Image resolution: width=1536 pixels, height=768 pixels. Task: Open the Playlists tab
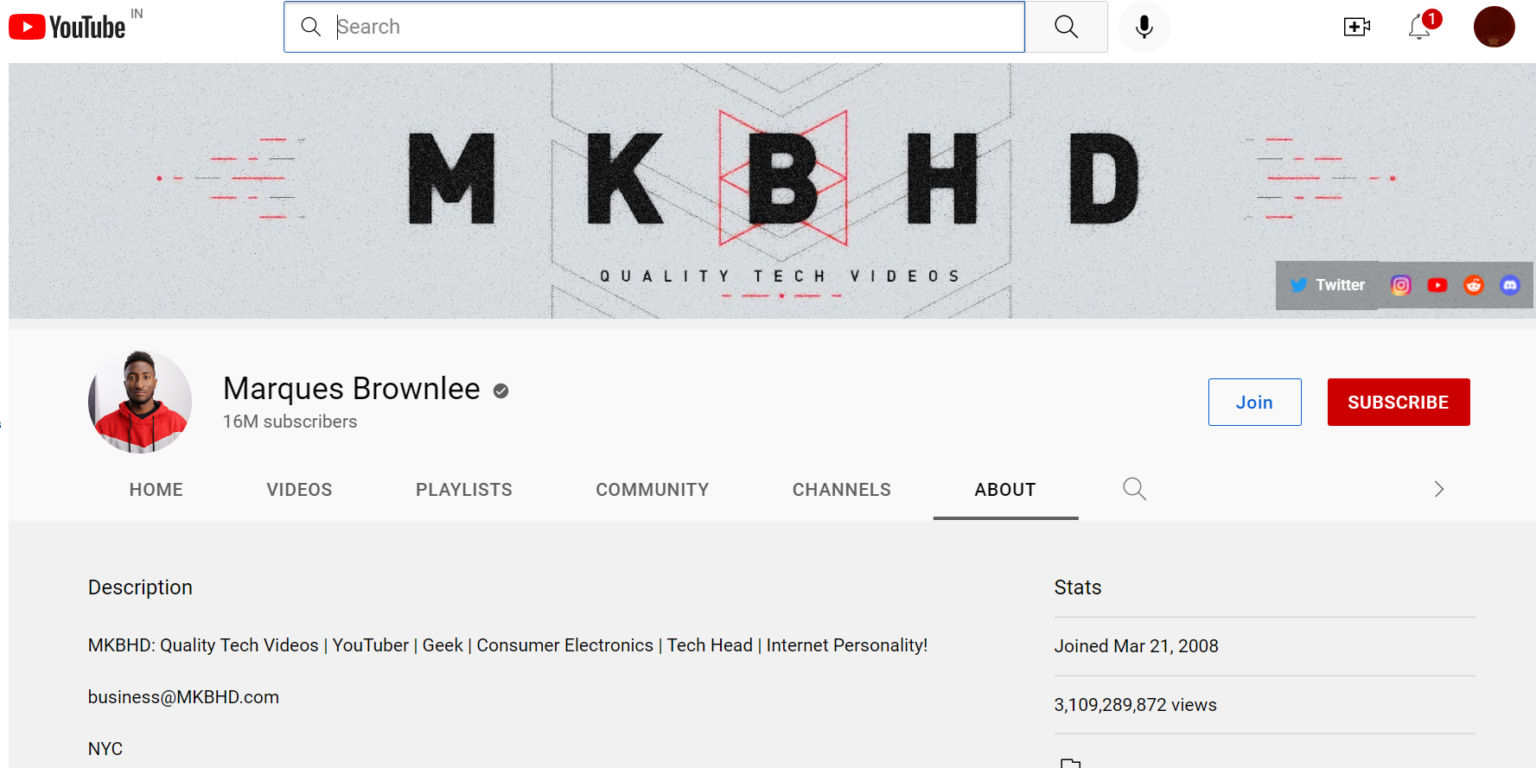click(464, 490)
